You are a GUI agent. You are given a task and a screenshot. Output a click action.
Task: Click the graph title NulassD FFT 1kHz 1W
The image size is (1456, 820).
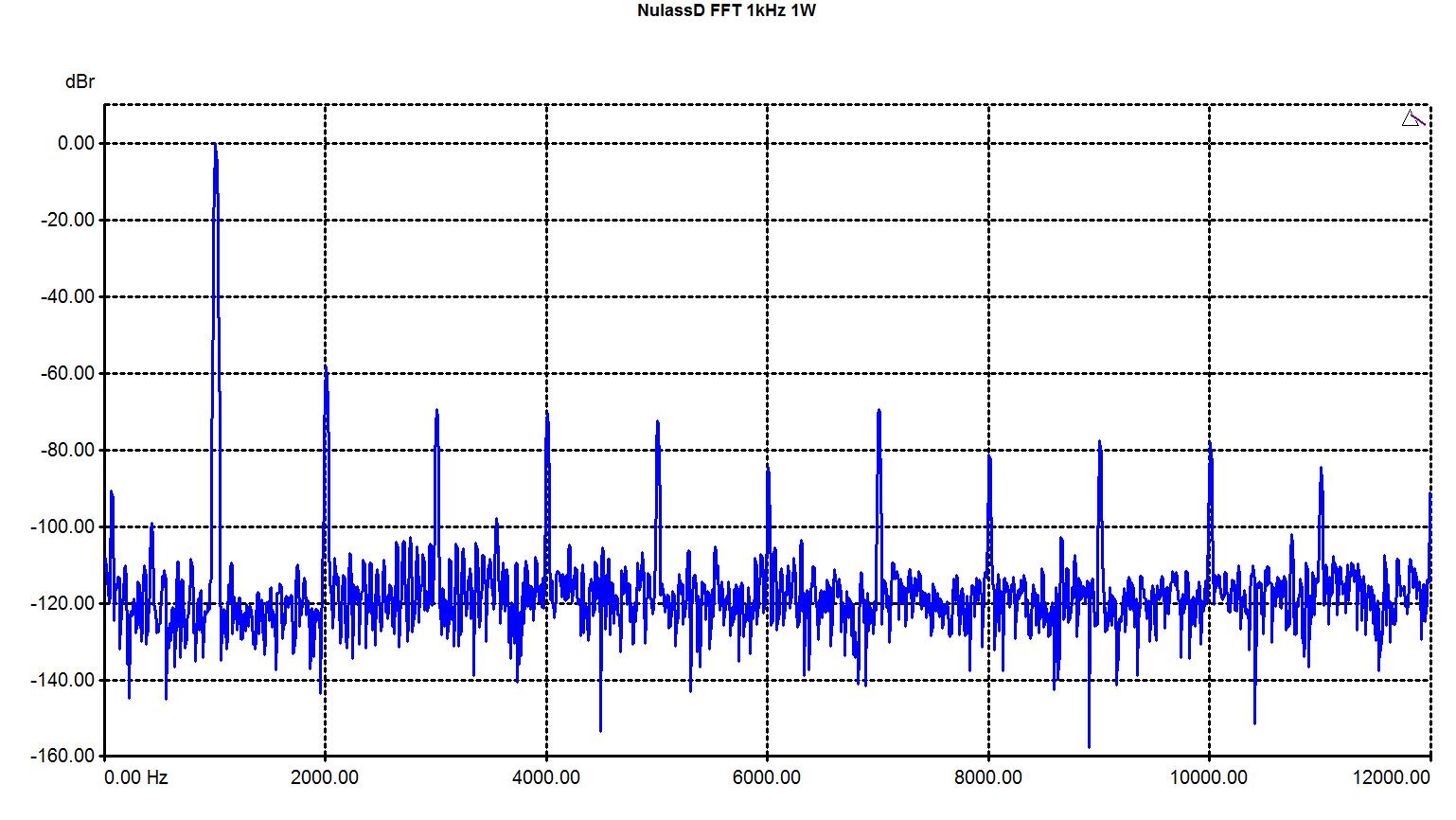(x=727, y=10)
